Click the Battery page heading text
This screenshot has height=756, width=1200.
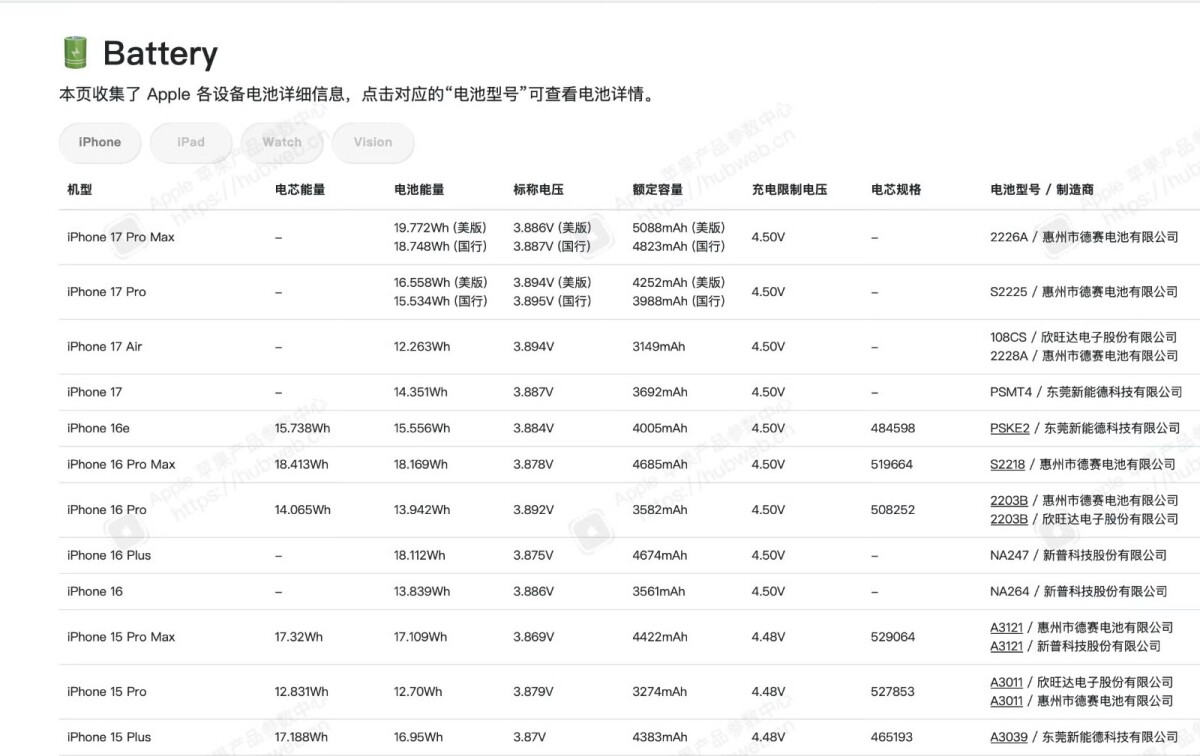coord(160,53)
